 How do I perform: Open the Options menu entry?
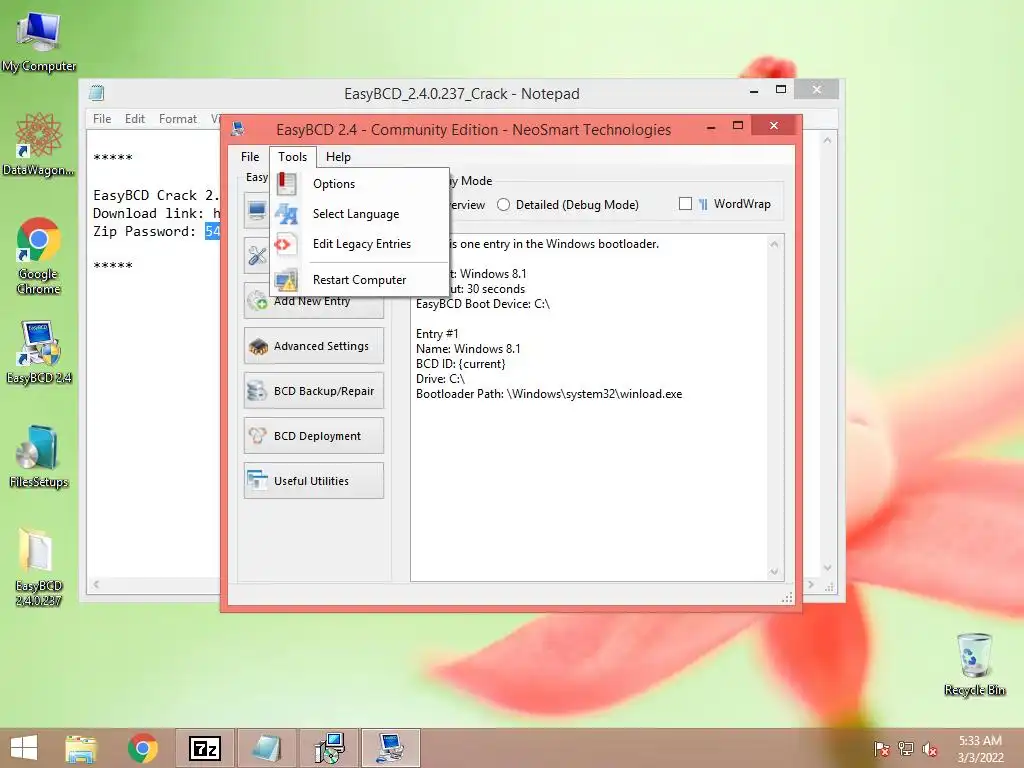pos(360,184)
